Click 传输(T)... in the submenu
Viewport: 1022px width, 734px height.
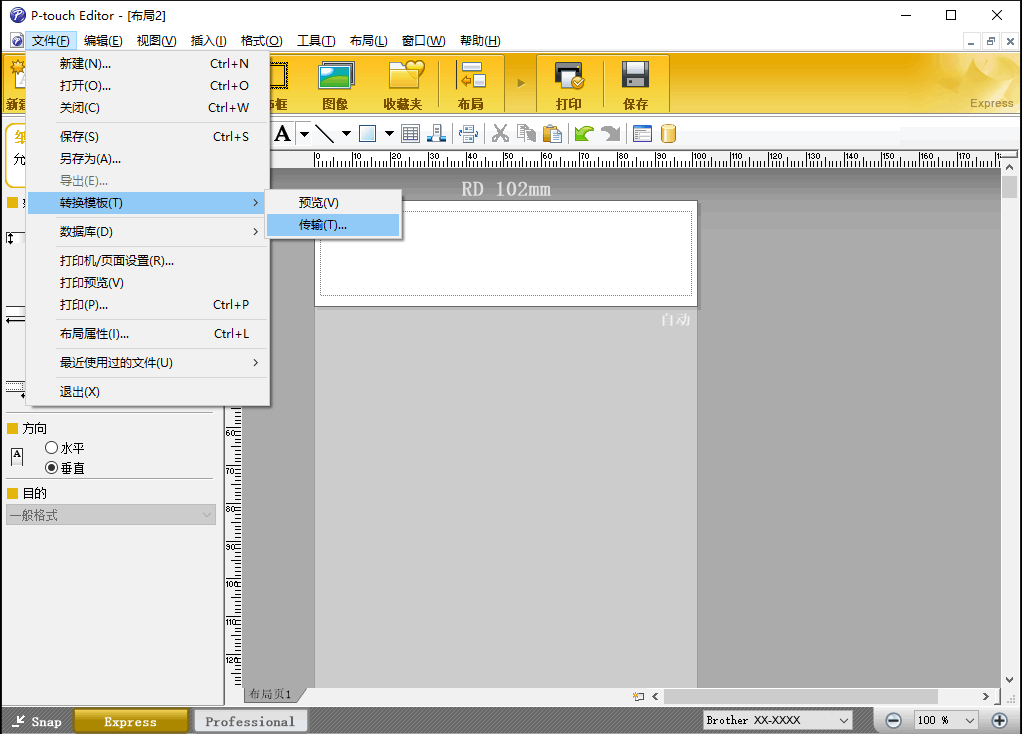coord(333,225)
